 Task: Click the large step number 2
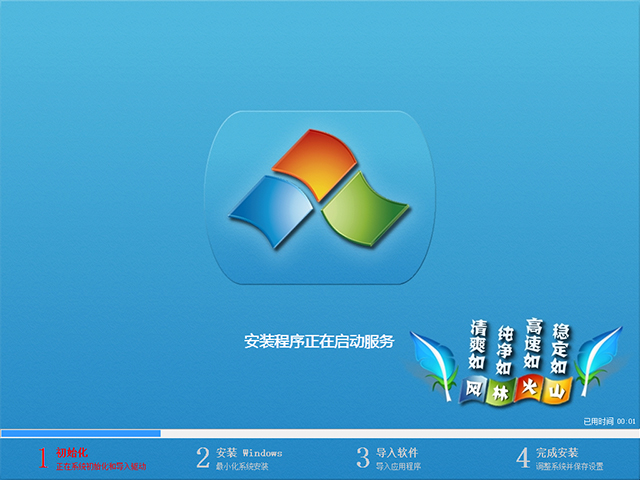coord(203,458)
